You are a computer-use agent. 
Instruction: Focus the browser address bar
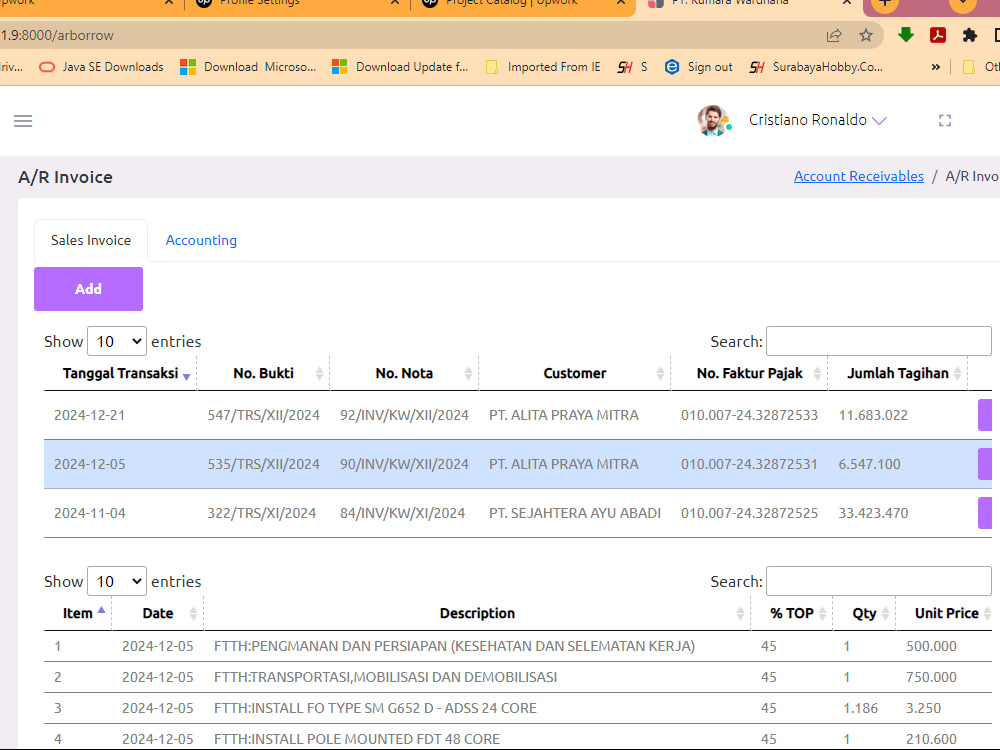coord(408,36)
